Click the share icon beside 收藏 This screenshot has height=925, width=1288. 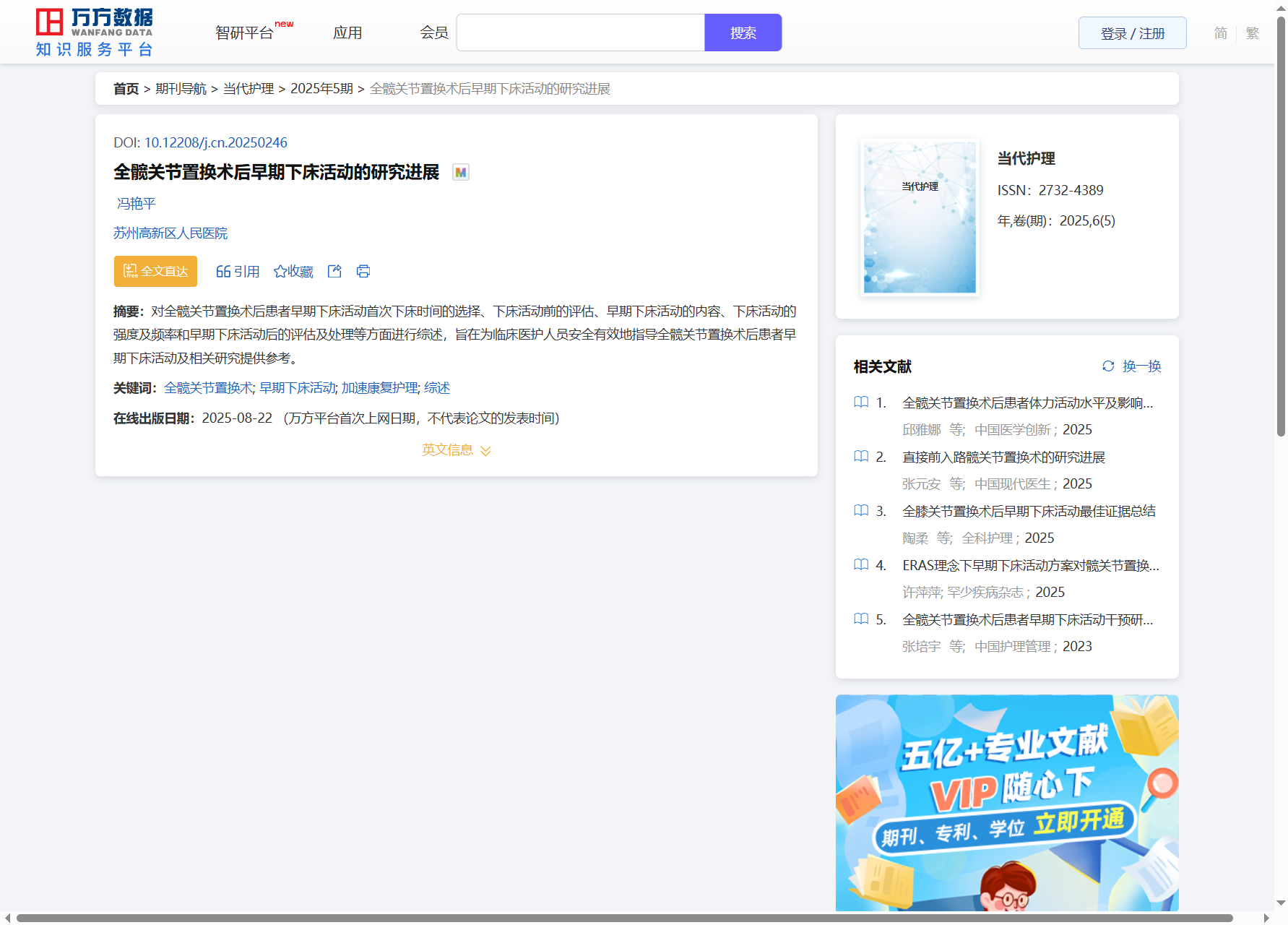click(x=334, y=272)
